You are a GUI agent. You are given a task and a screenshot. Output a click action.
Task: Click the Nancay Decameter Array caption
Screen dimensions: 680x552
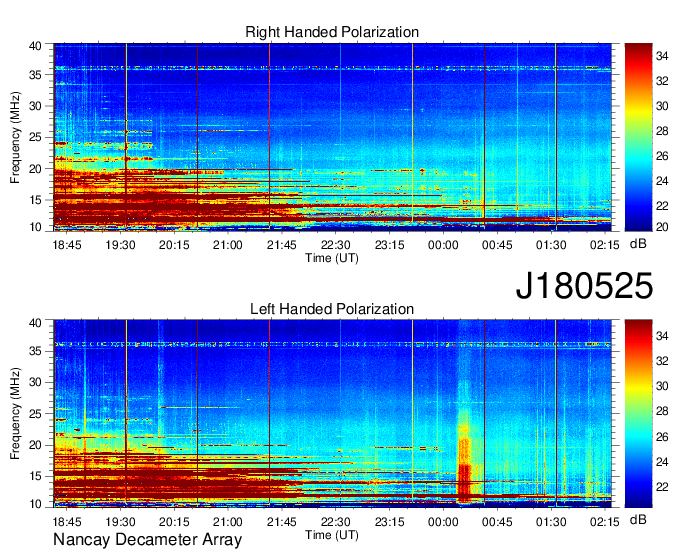(147, 539)
